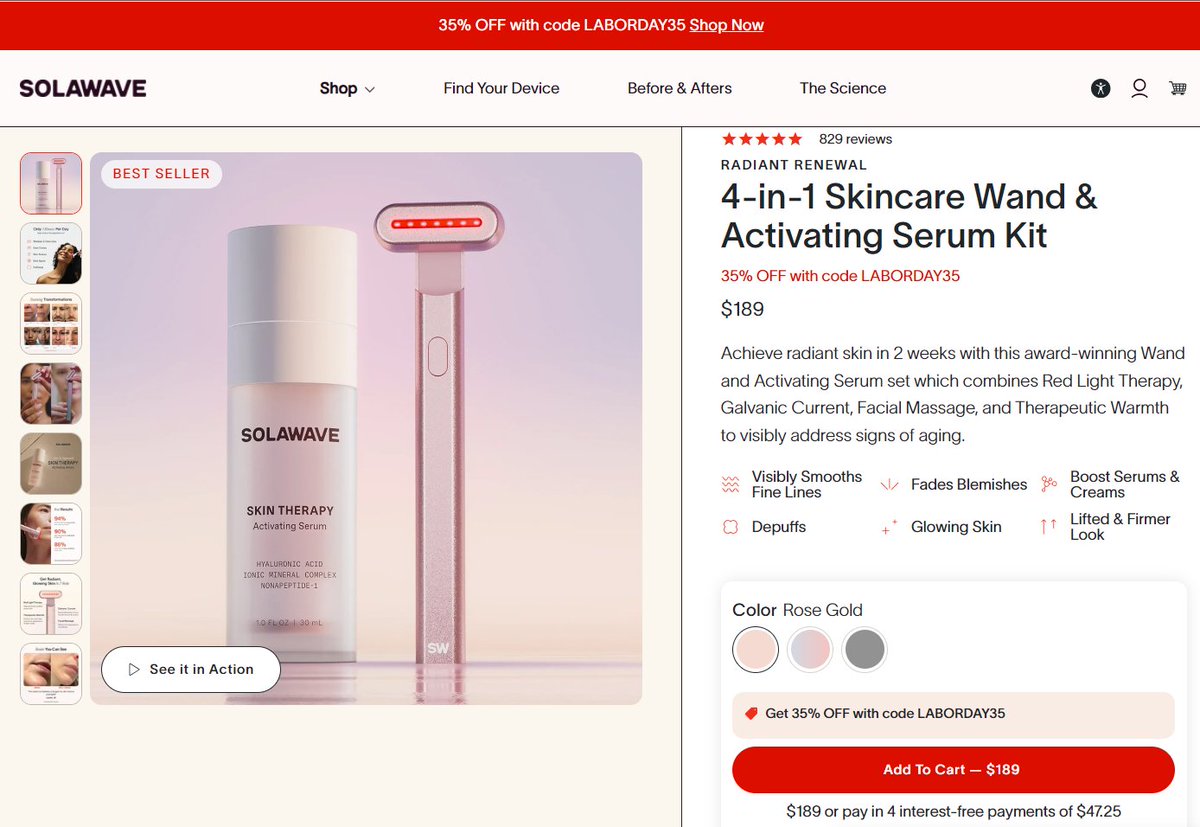Open the shopping cart icon

[1178, 88]
